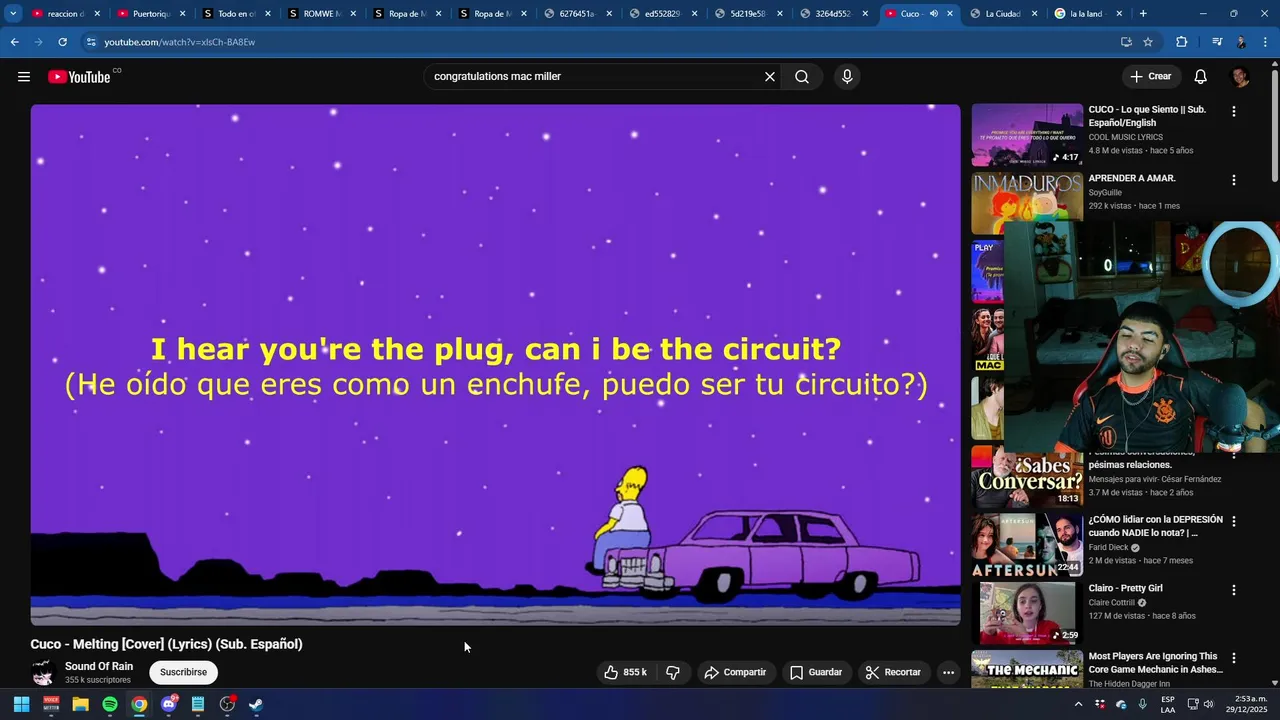The width and height of the screenshot is (1280, 720).
Task: Go back with the browser back arrow
Action: pyautogui.click(x=14, y=42)
